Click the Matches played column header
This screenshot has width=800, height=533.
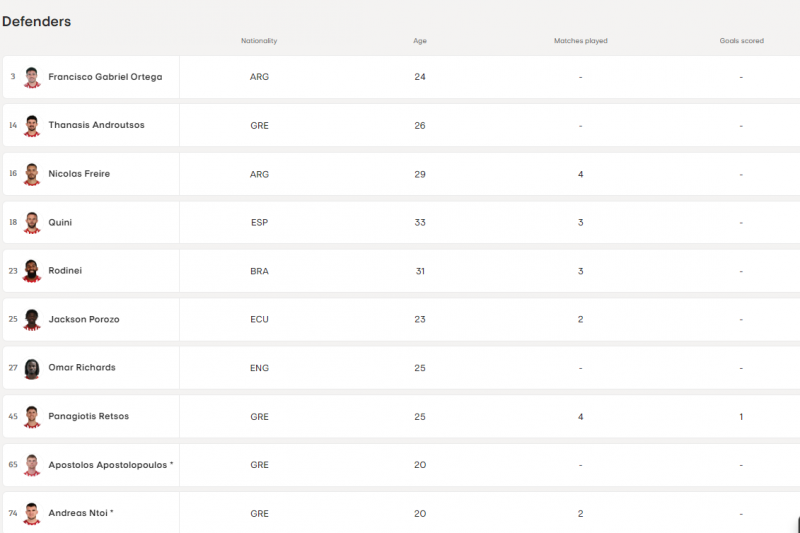(x=580, y=41)
